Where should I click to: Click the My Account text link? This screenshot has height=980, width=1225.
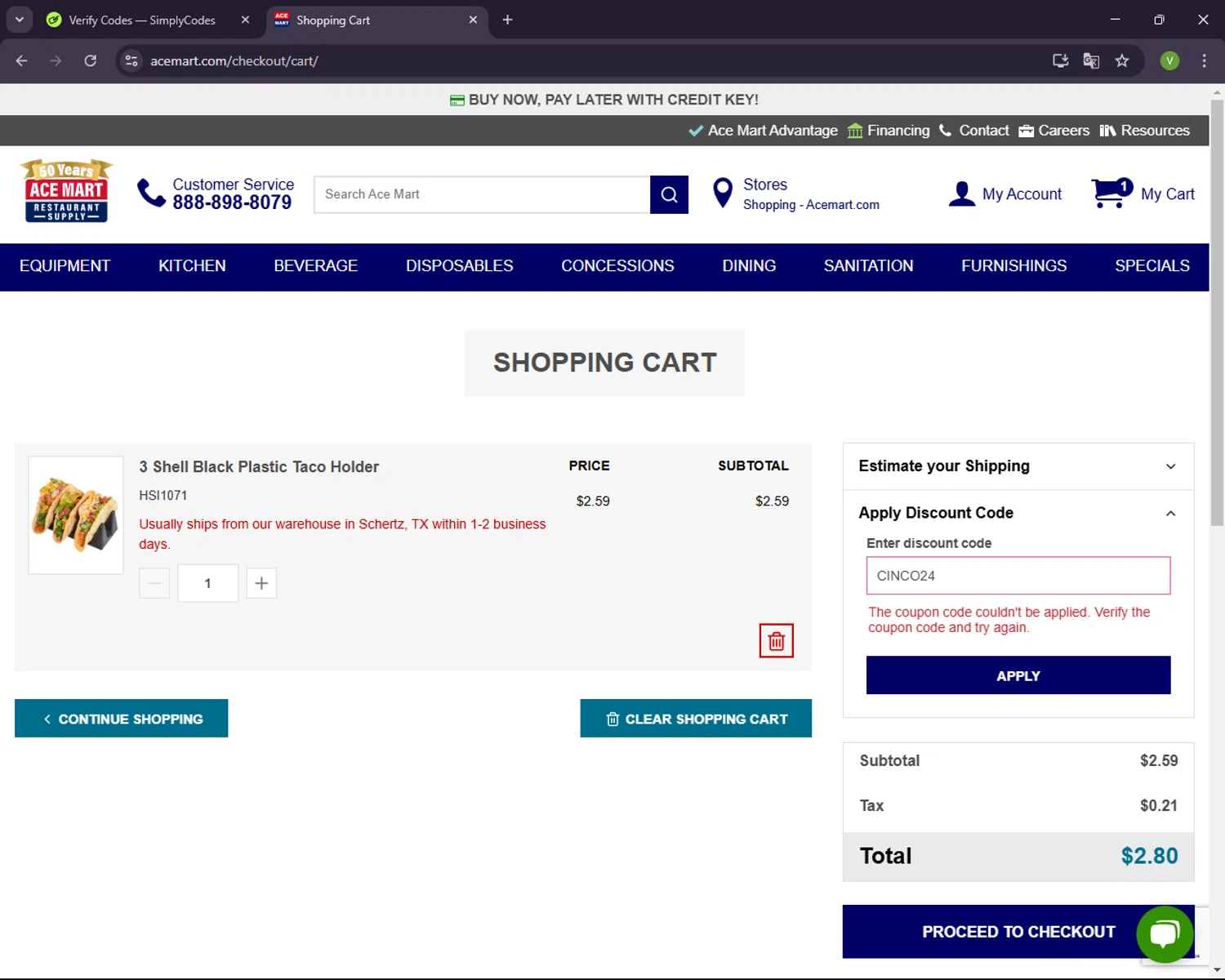click(1022, 194)
